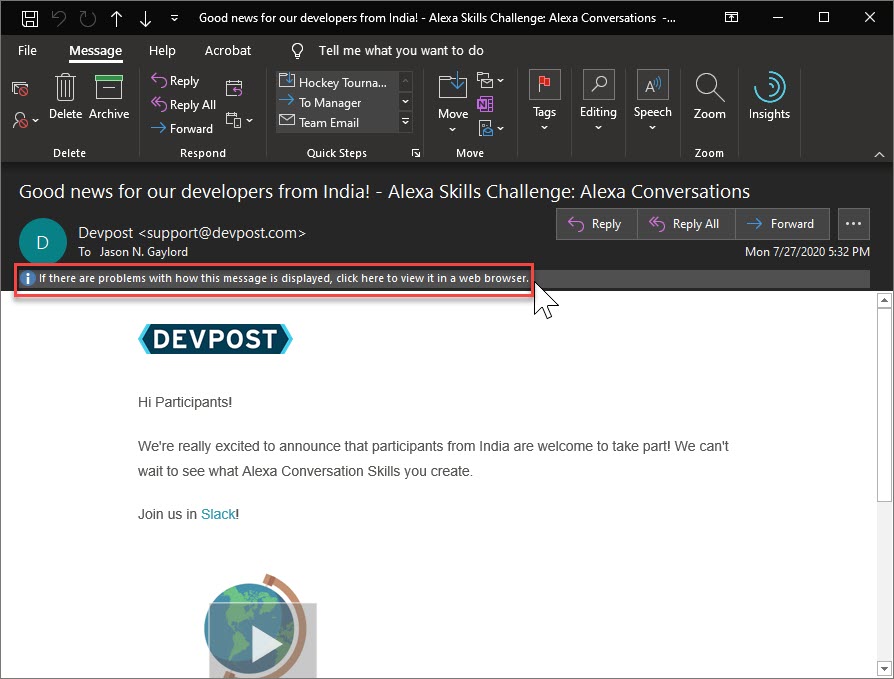Screen dimensions: 894x679
Task: Click the Undo arrow icon
Action: [59, 18]
